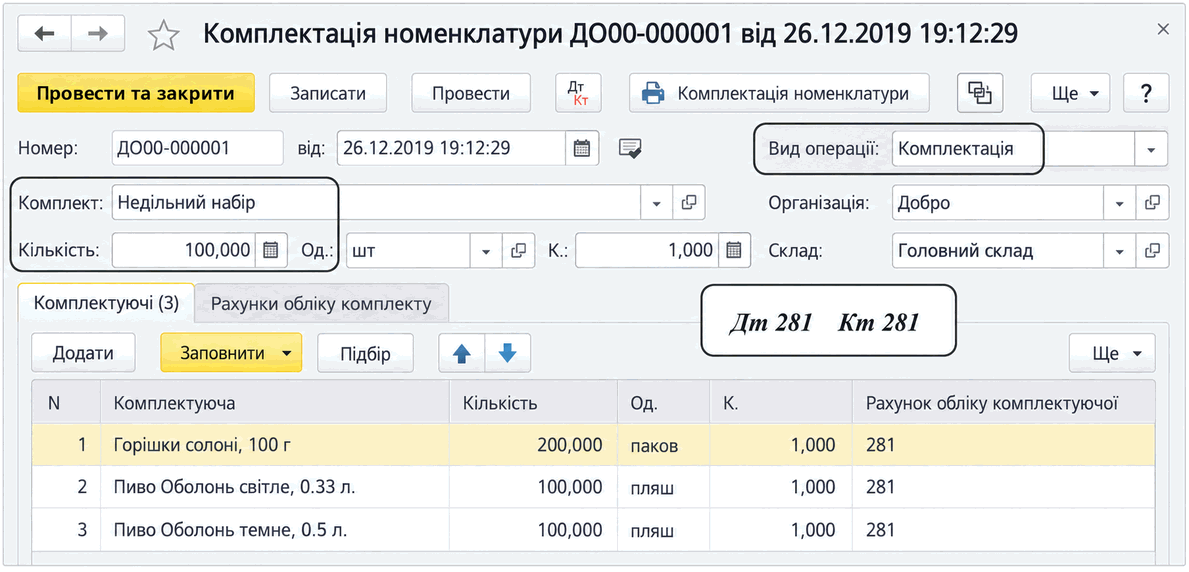The height and width of the screenshot is (572, 1189).
Task: Select row Пиво Оболонь світле, 0.33 л.
Action: [593, 487]
